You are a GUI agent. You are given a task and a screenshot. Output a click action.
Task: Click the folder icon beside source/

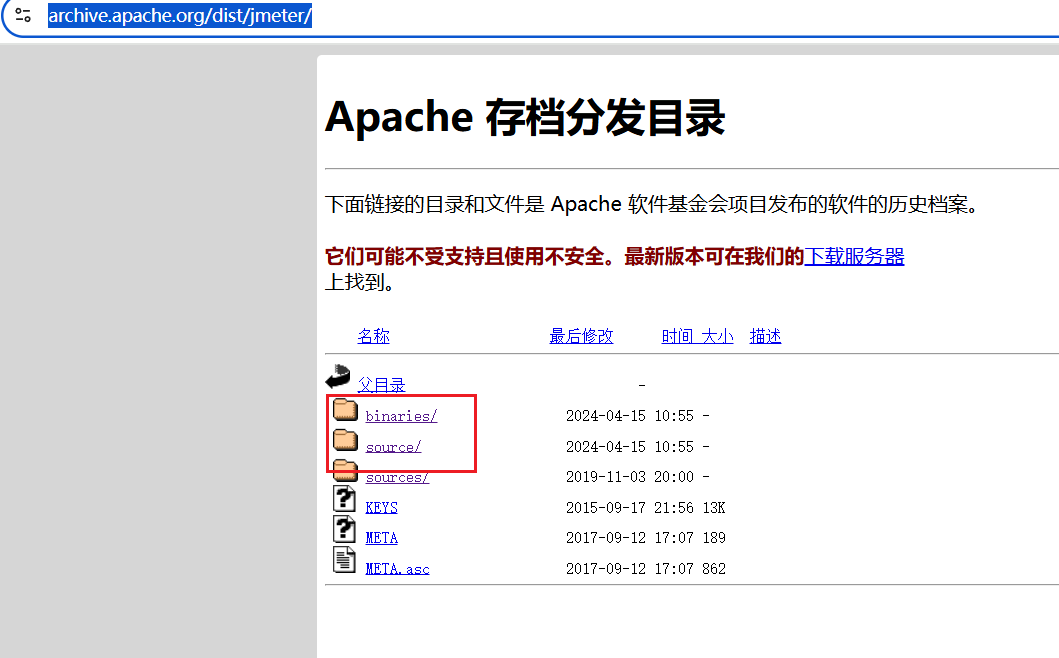(x=345, y=440)
